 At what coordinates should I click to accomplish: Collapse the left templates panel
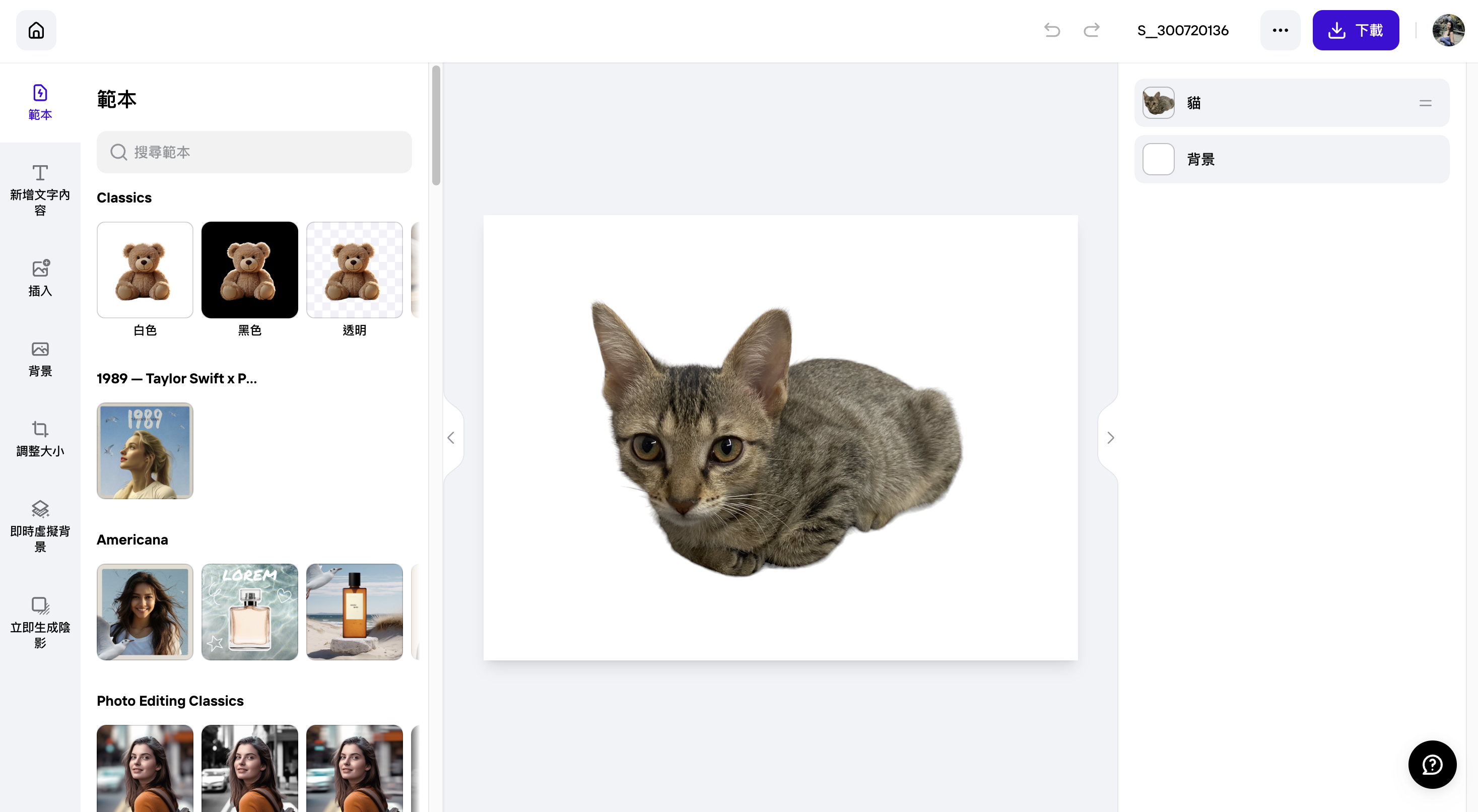point(451,438)
